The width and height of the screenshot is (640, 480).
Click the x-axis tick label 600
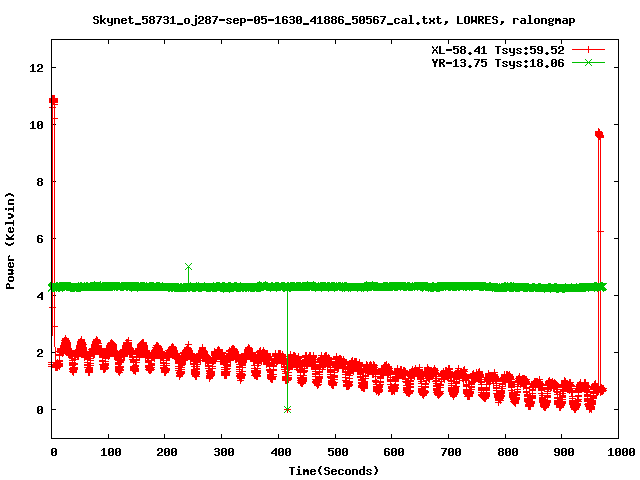coord(394,452)
